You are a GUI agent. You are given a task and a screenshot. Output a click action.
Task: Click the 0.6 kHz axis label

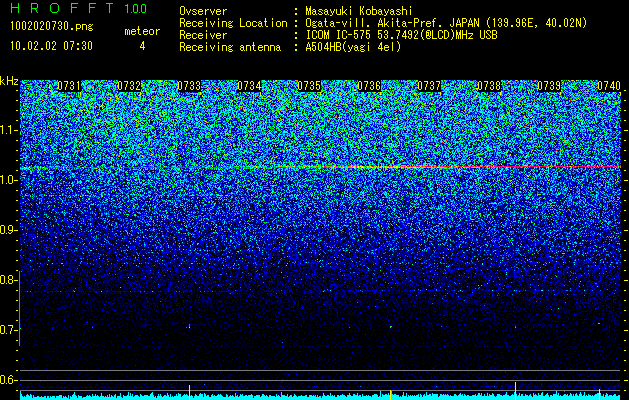8,380
